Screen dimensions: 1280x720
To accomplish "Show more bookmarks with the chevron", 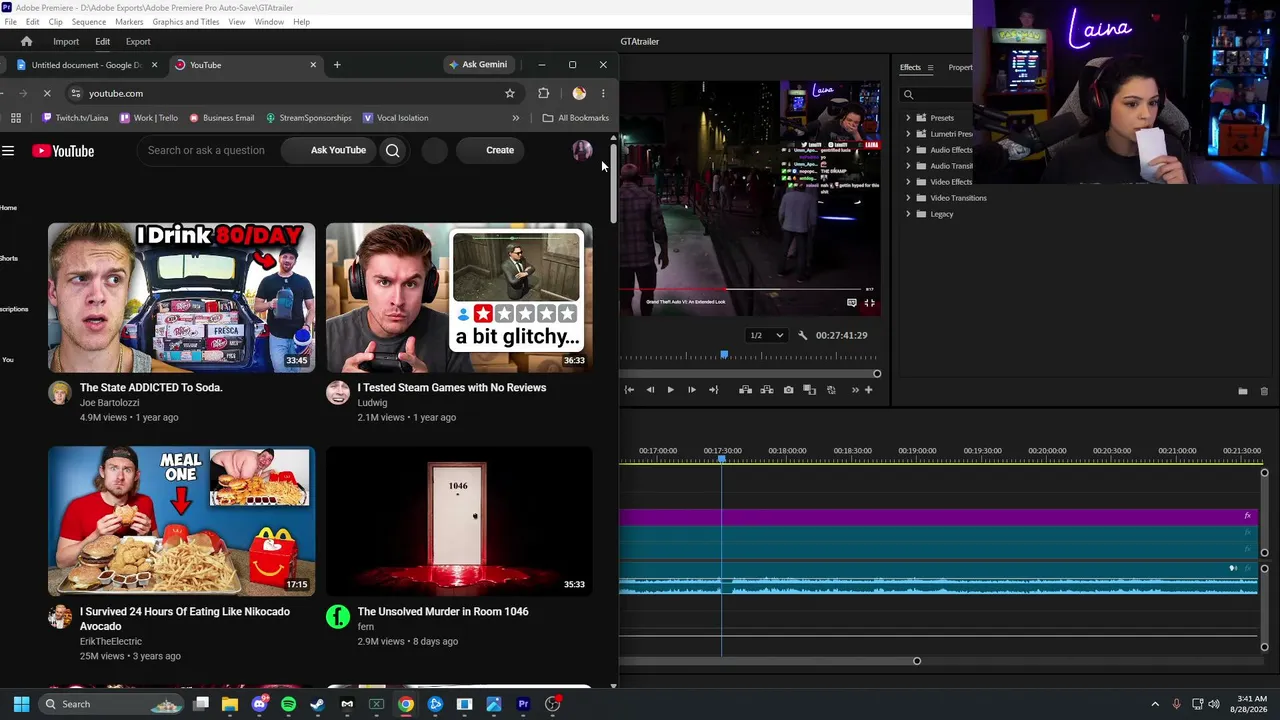I will tap(516, 118).
